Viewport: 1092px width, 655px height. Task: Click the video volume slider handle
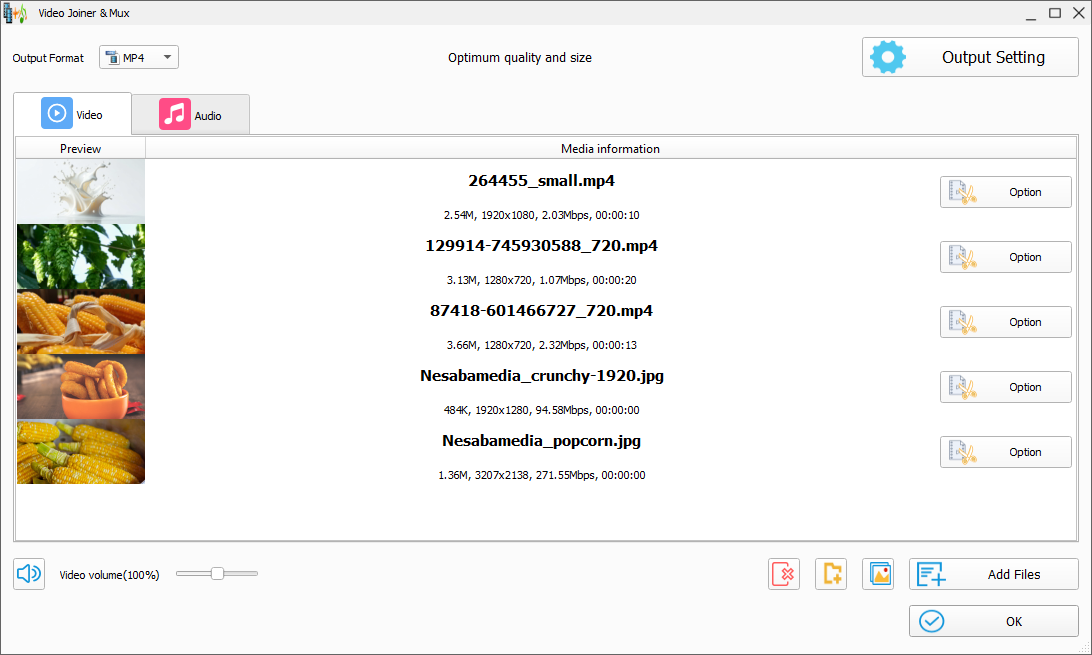(x=217, y=574)
